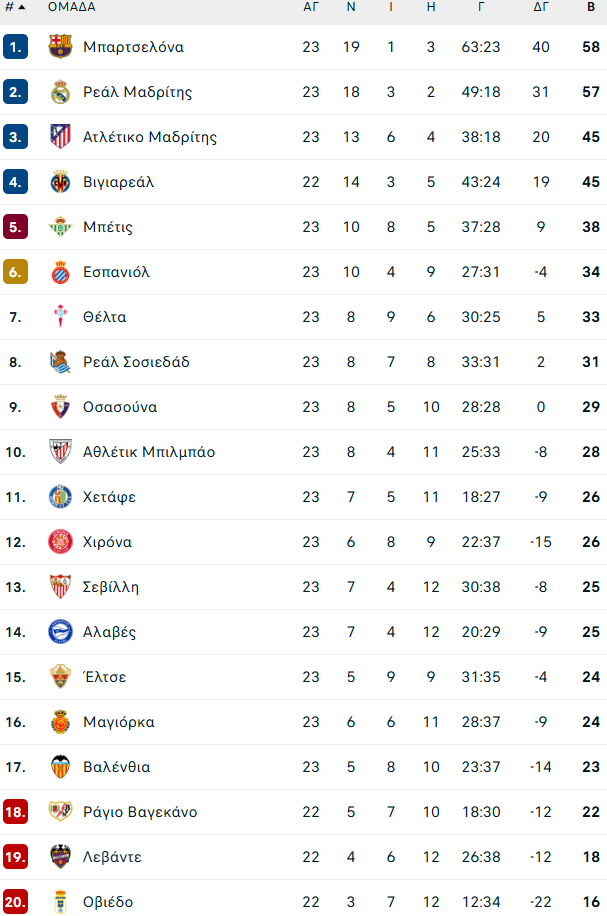This screenshot has width=607, height=916.
Task: Open the Atlético Madrid crest icon
Action: coord(61,137)
